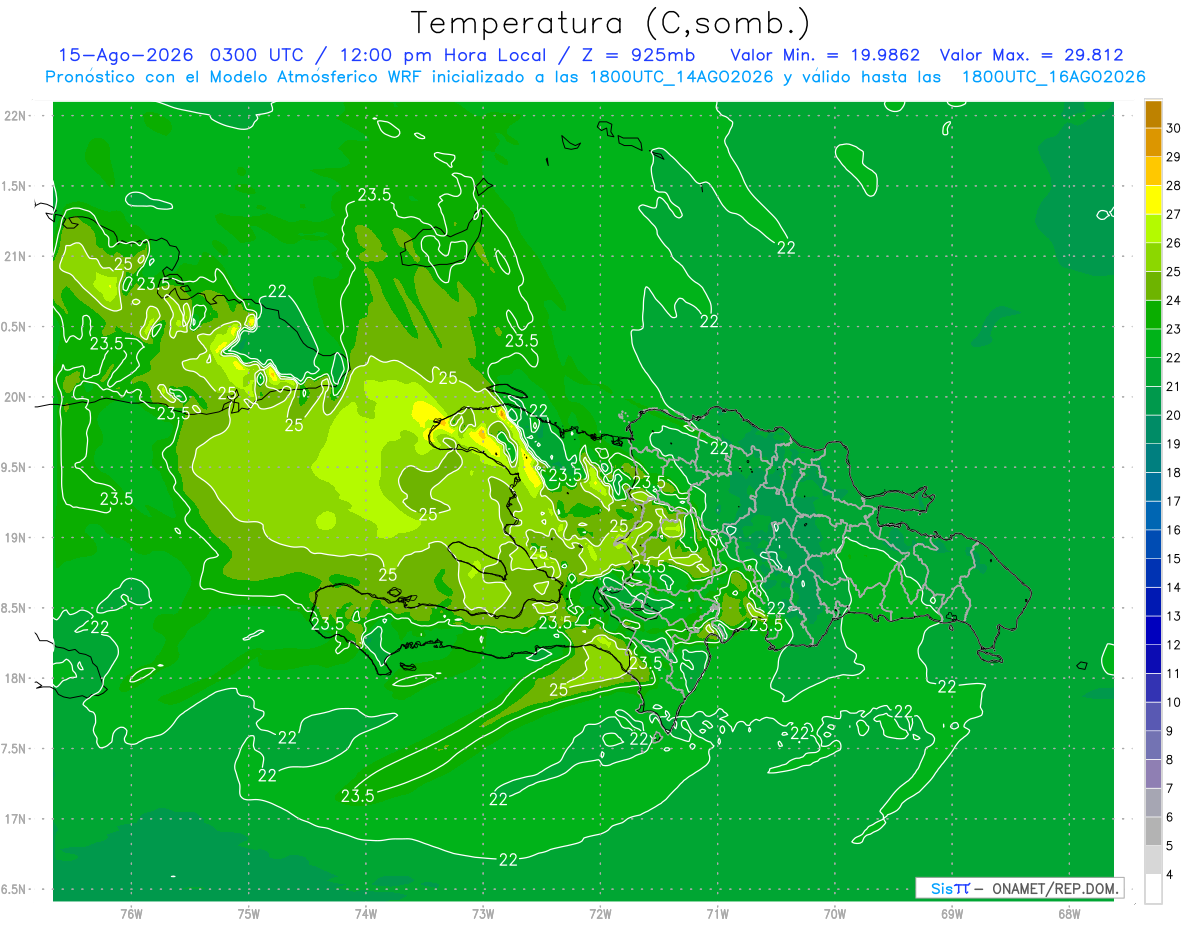The width and height of the screenshot is (1200, 927).
Task: Click longitude axis label "75W"
Action: pyautogui.click(x=249, y=914)
